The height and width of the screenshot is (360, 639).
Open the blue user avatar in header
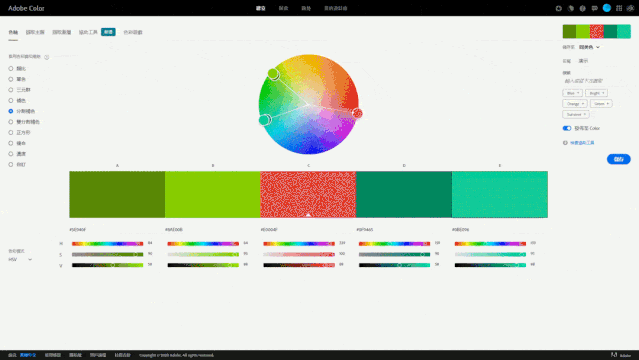click(x=607, y=8)
